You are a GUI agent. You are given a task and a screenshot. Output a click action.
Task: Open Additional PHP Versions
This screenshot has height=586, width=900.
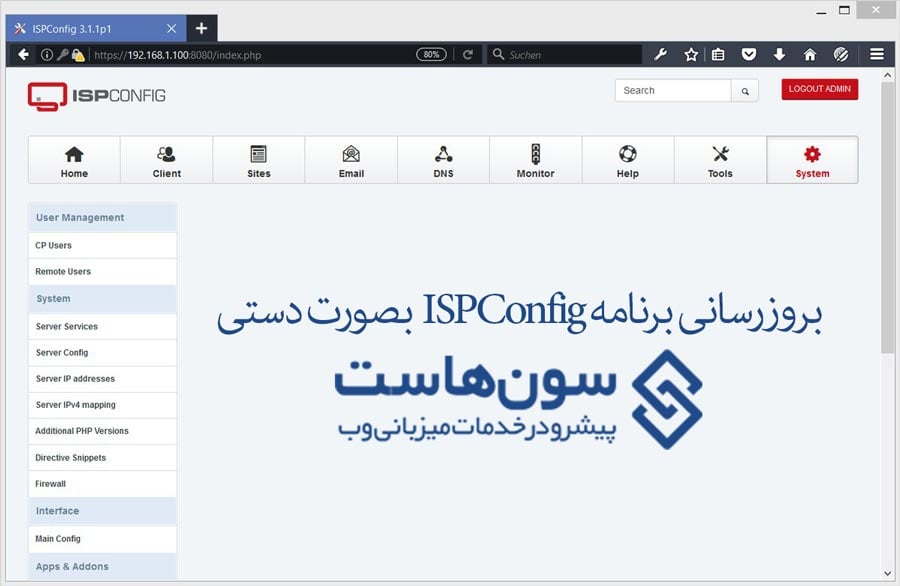click(103, 431)
